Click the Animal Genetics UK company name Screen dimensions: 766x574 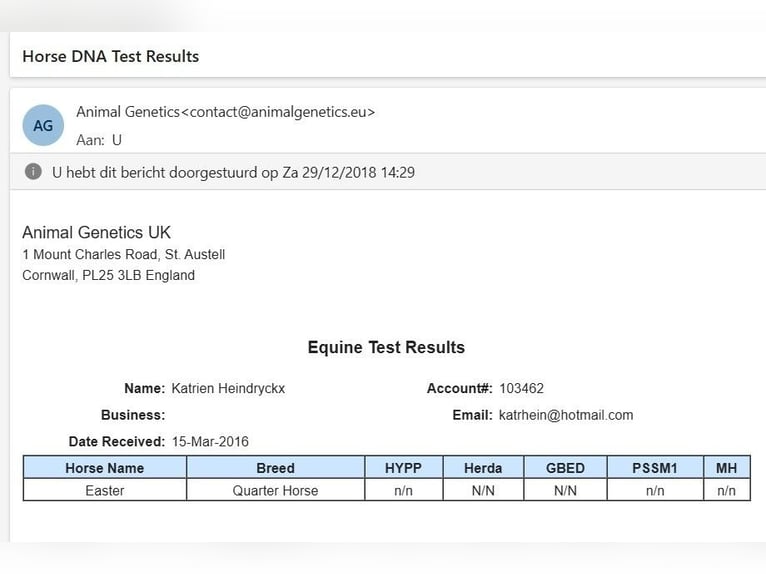click(96, 232)
